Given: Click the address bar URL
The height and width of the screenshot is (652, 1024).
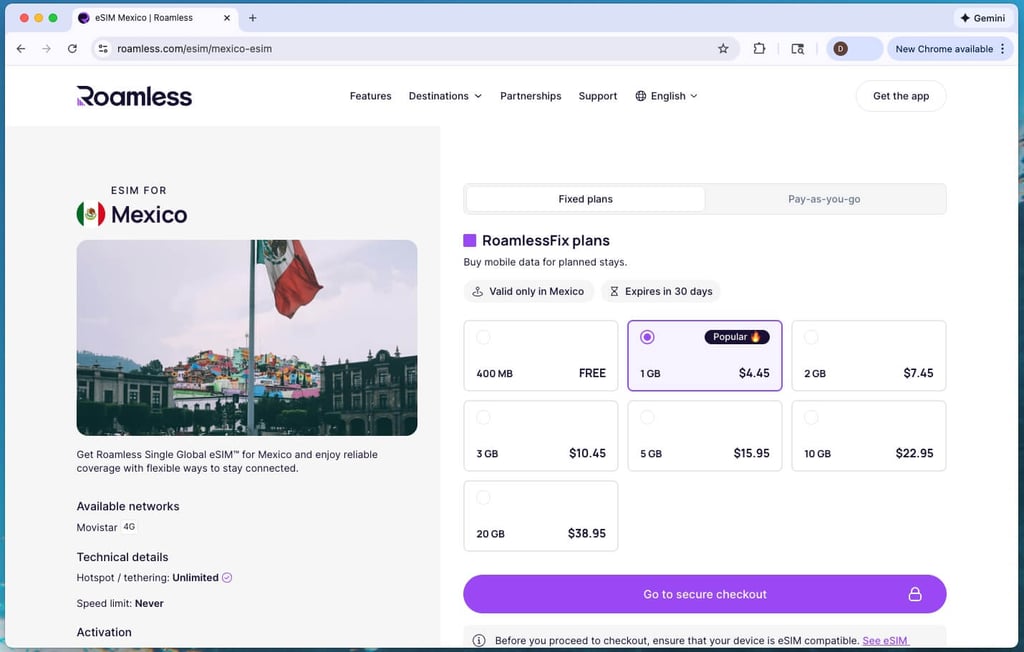Looking at the screenshot, I should (195, 49).
